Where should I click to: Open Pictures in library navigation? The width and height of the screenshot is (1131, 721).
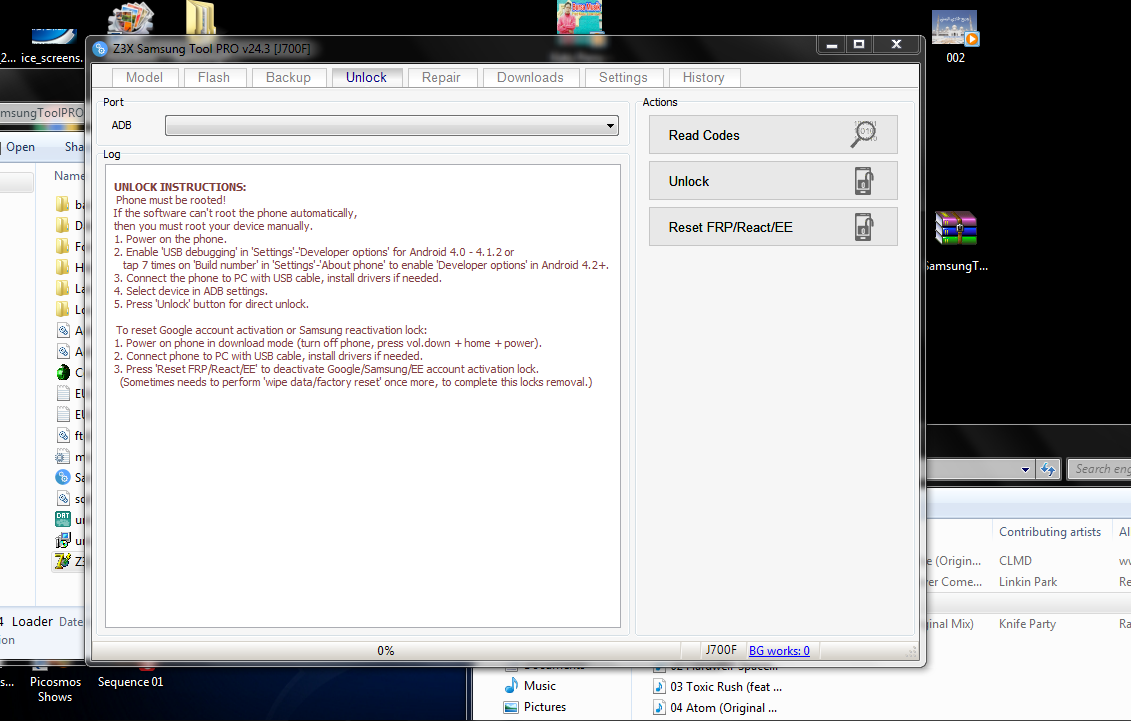point(535,707)
